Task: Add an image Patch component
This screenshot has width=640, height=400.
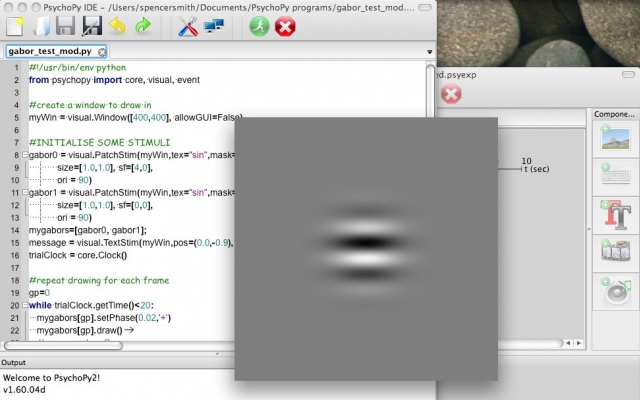Action: pyautogui.click(x=615, y=139)
